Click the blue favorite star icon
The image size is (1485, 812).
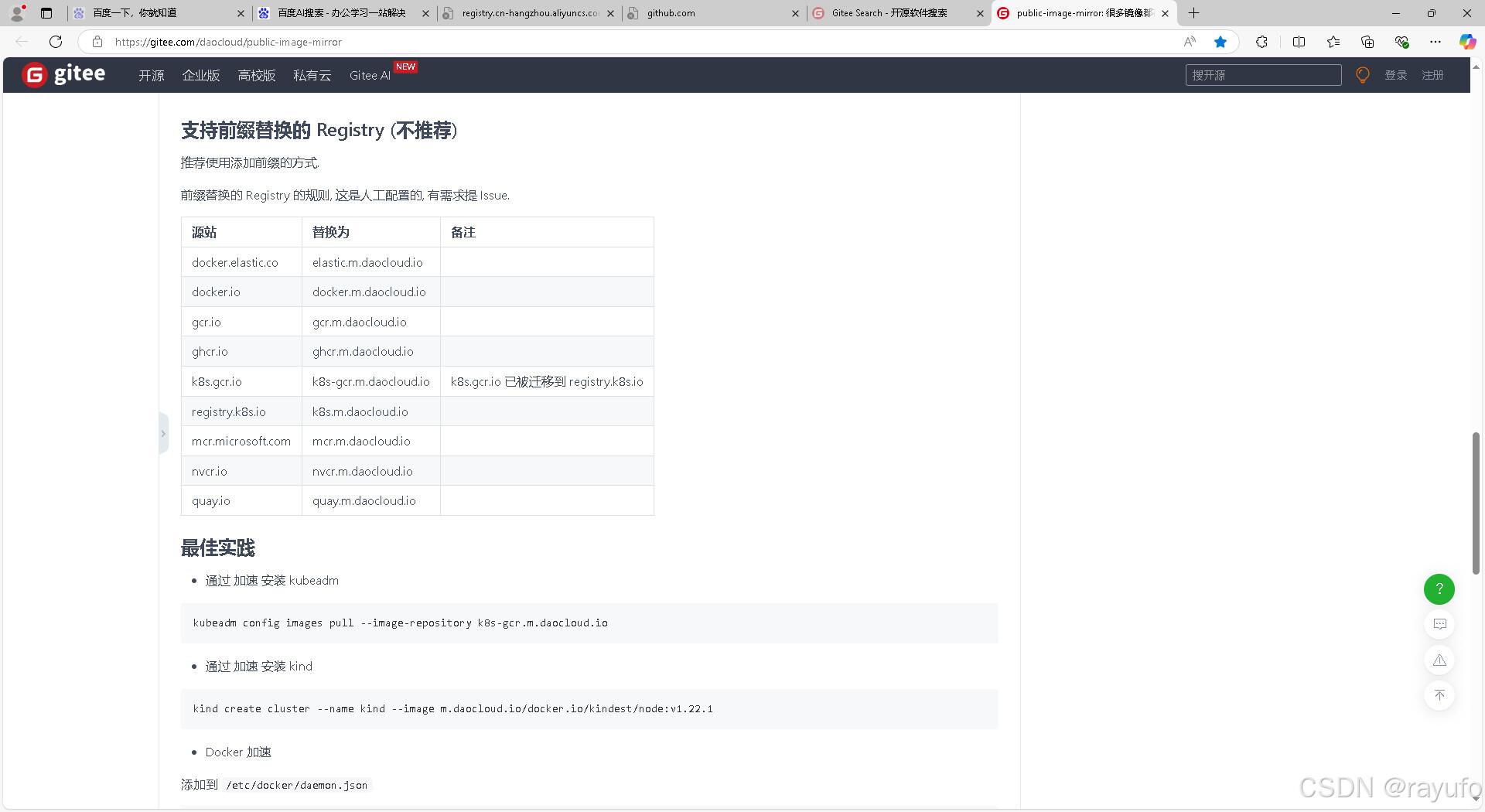1220,42
